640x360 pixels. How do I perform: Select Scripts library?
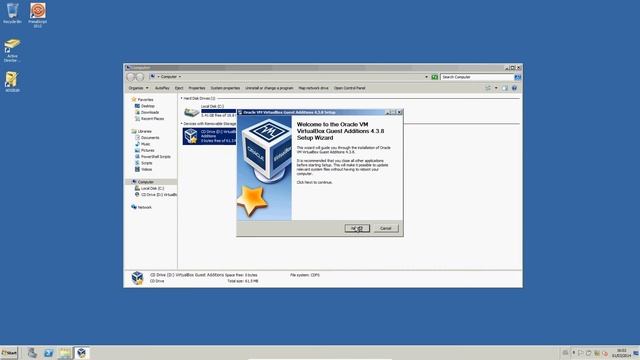144,163
